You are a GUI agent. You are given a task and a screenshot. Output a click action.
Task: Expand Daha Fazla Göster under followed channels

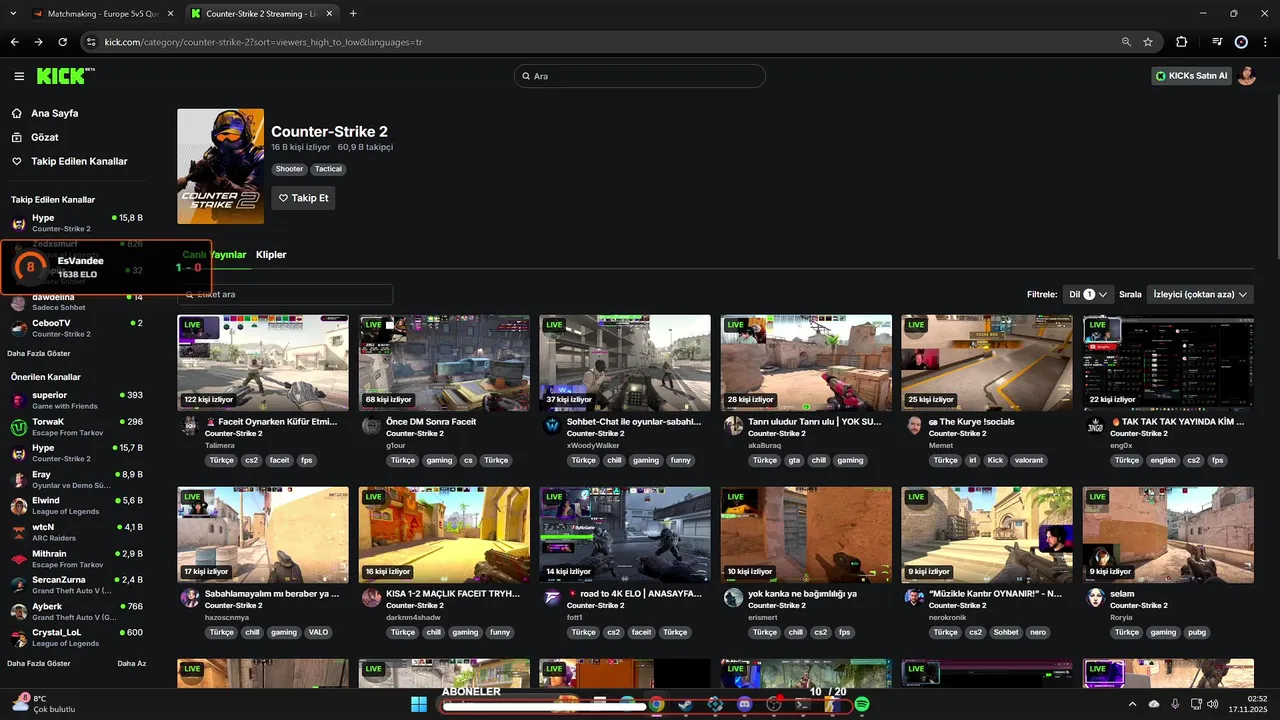39,353
